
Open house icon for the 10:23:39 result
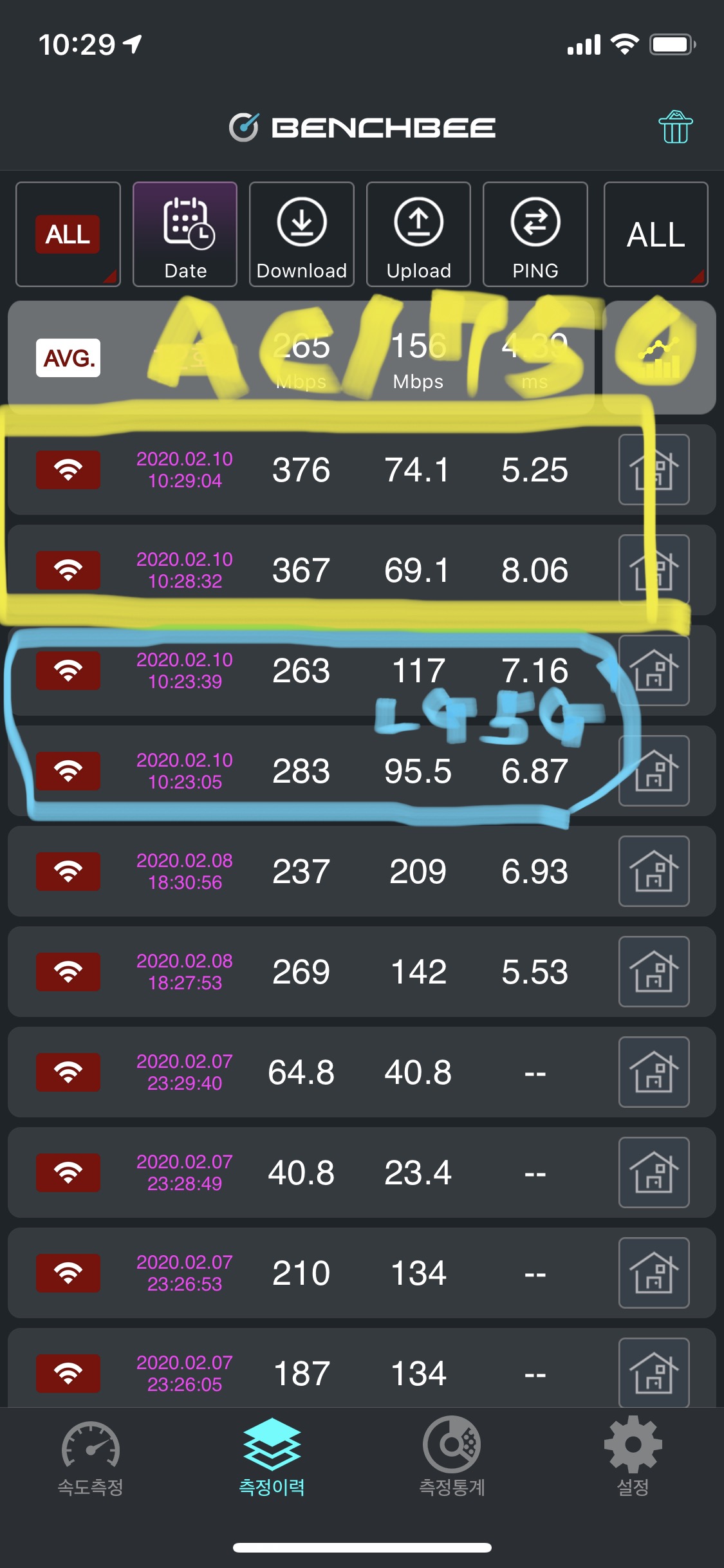coord(654,670)
